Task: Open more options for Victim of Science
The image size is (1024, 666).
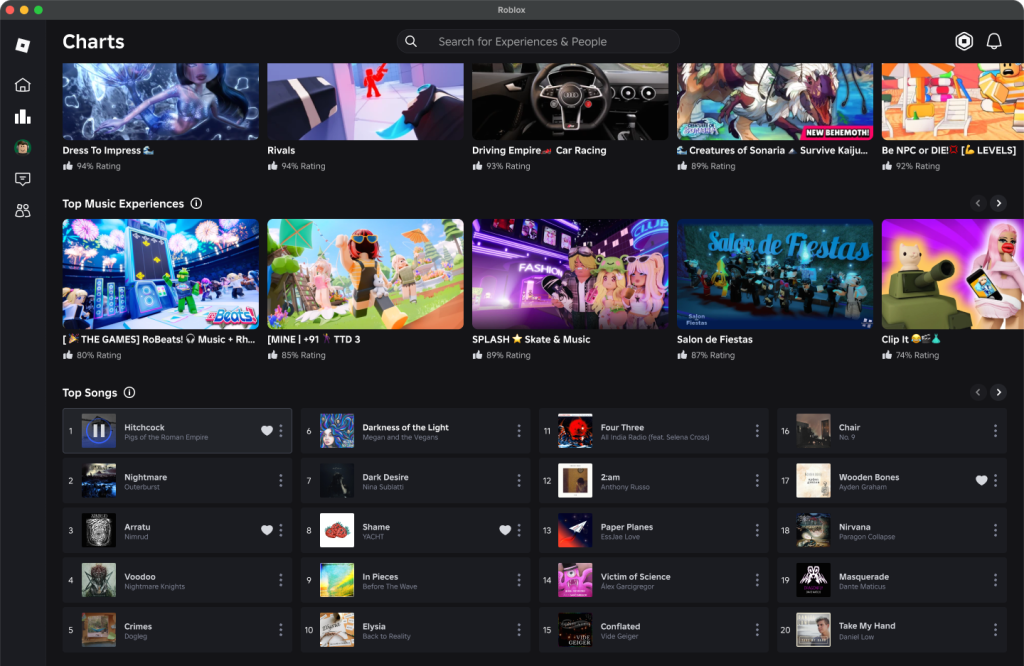Action: 757,580
